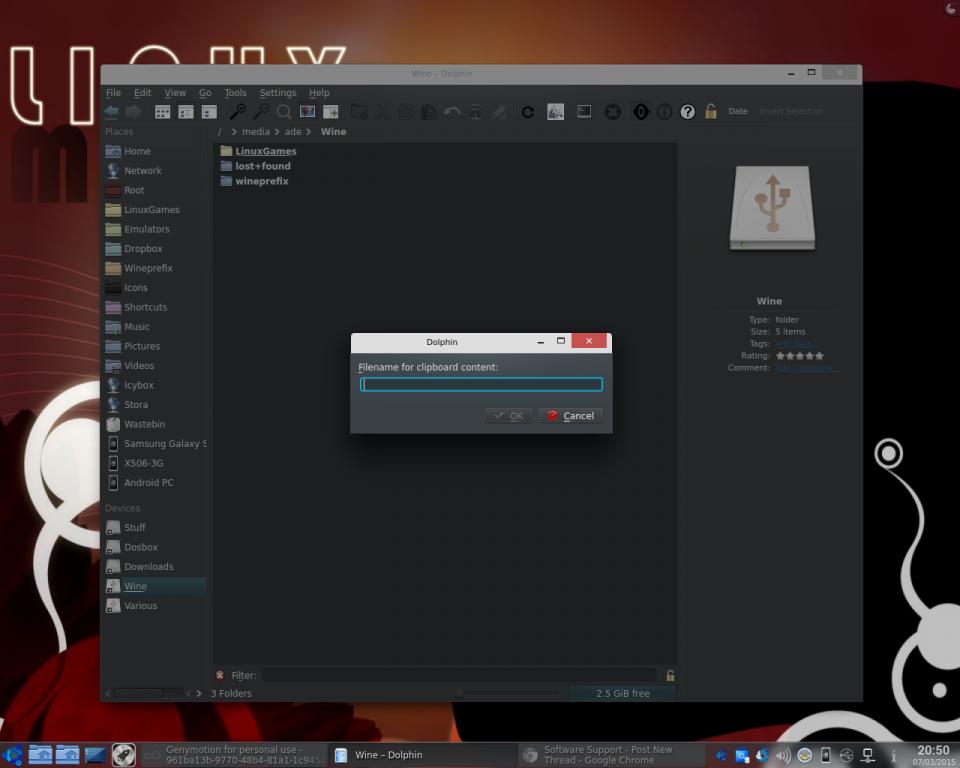Image resolution: width=960 pixels, height=768 pixels.
Task: Click the padlock icon in the toolbar
Action: point(711,112)
